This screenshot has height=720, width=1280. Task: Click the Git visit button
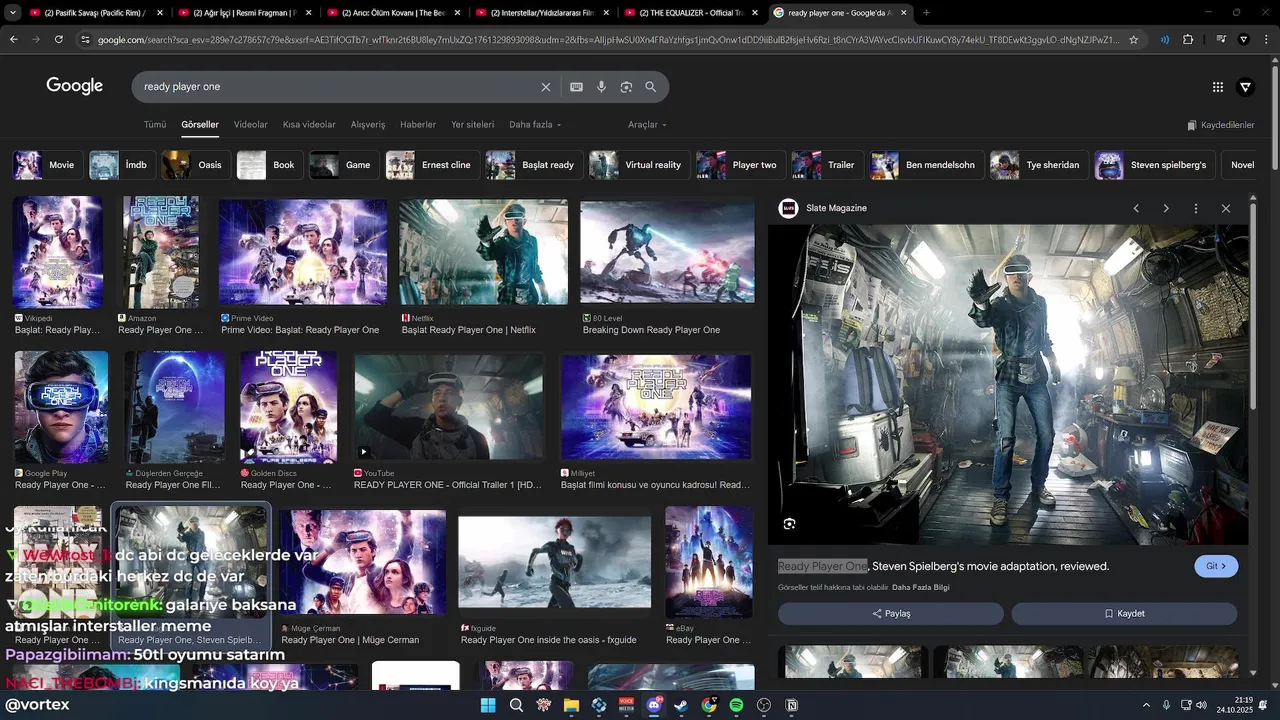(x=1216, y=566)
